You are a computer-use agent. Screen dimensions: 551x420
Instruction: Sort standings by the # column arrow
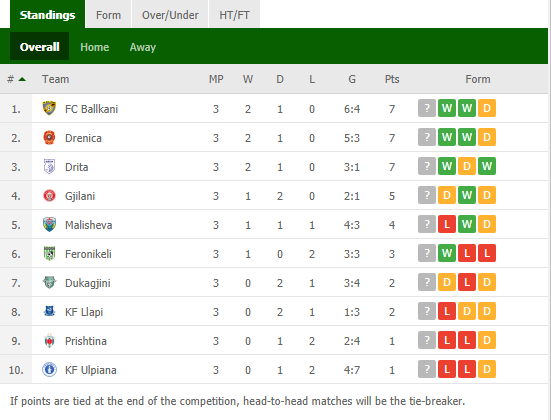click(22, 79)
